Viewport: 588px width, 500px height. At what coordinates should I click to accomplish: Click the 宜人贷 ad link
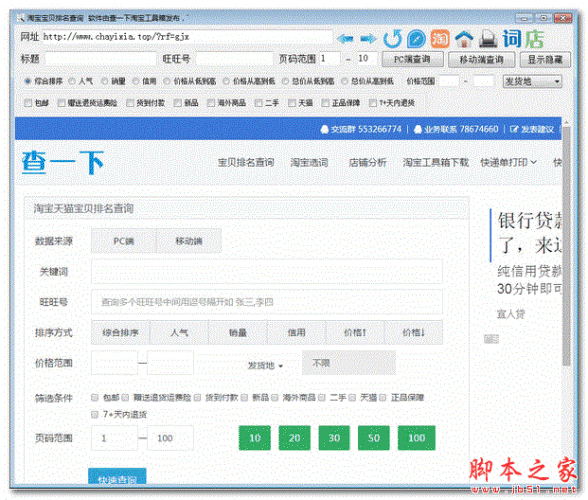point(511,314)
